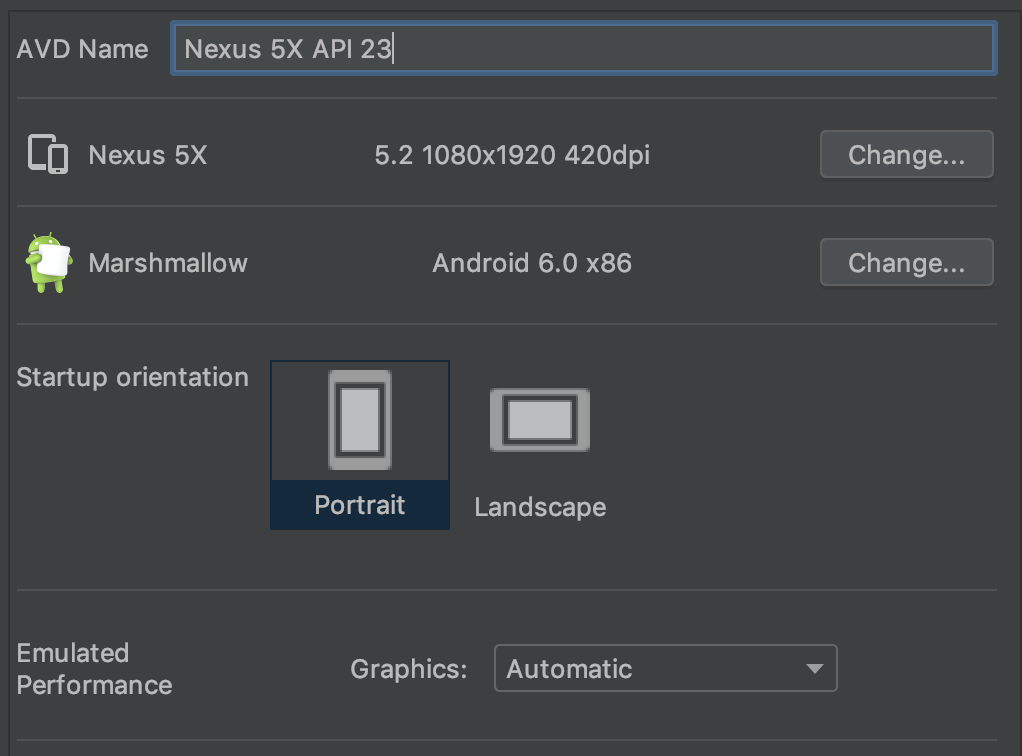1022x756 pixels.
Task: Click the Android 6.0 x86 text
Action: coord(532,263)
